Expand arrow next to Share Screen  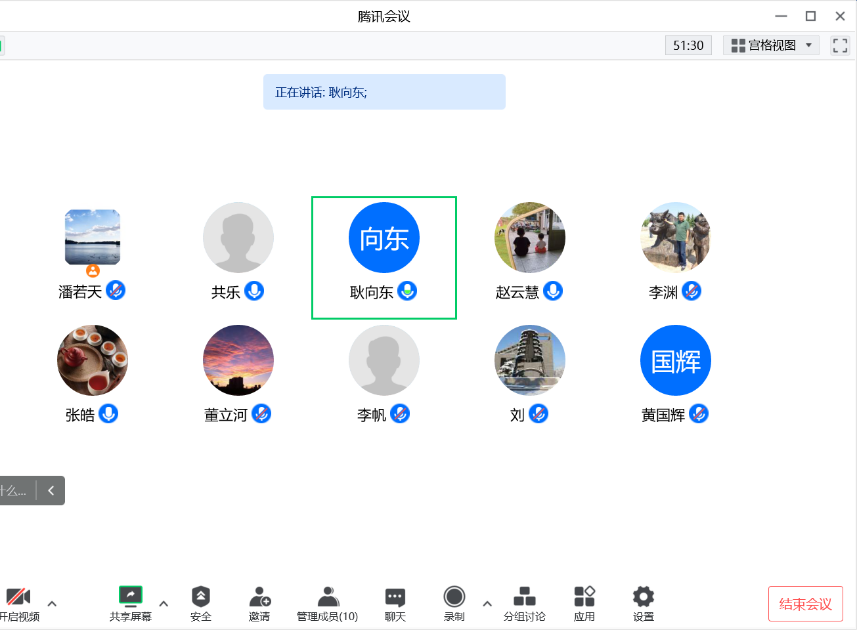click(x=164, y=603)
